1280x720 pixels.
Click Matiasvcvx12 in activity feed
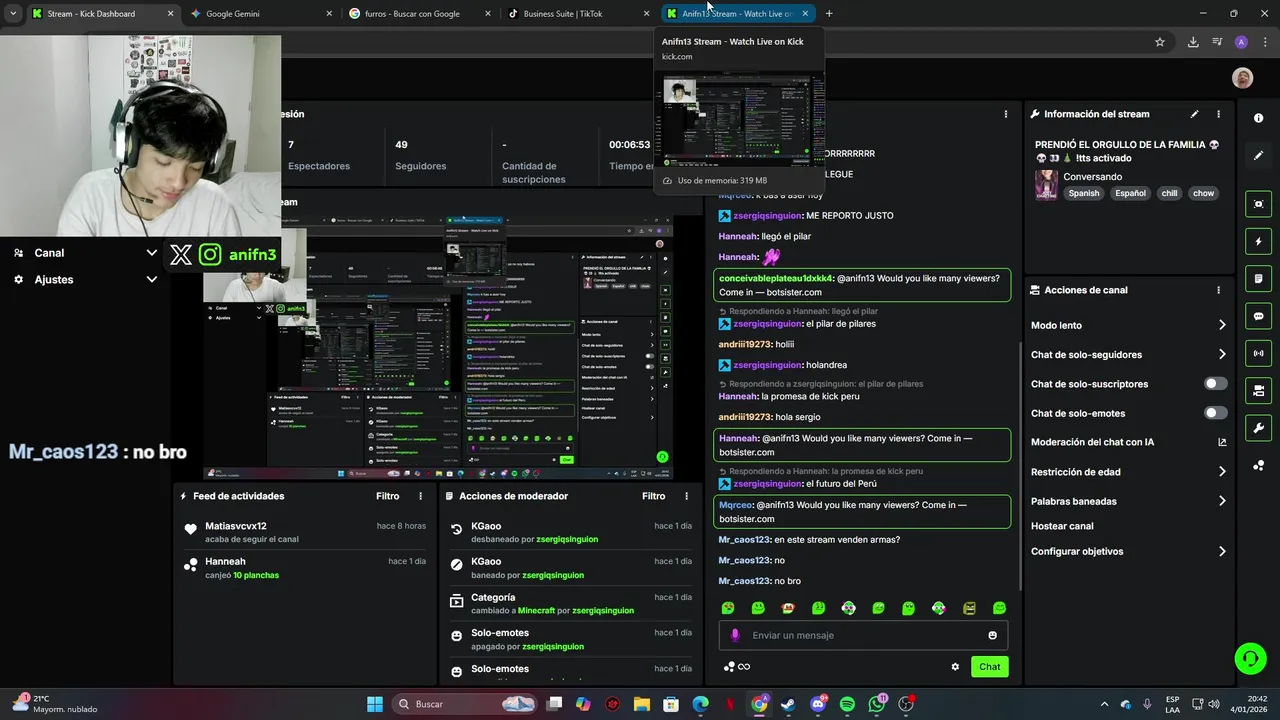236,526
